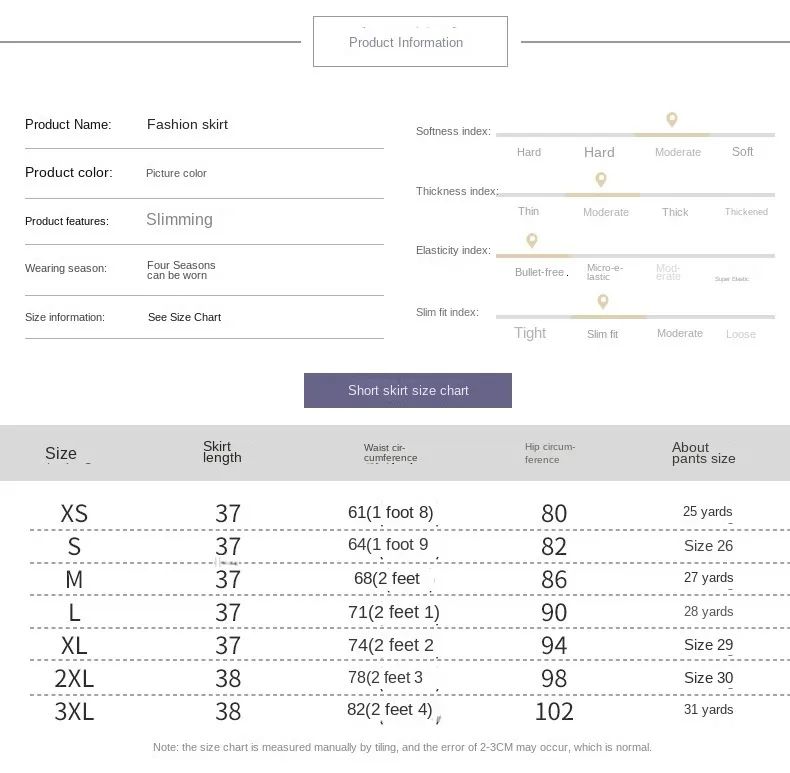Click the Elasticity index location pin marker
Image resolution: width=790 pixels, height=773 pixels.
532,240
